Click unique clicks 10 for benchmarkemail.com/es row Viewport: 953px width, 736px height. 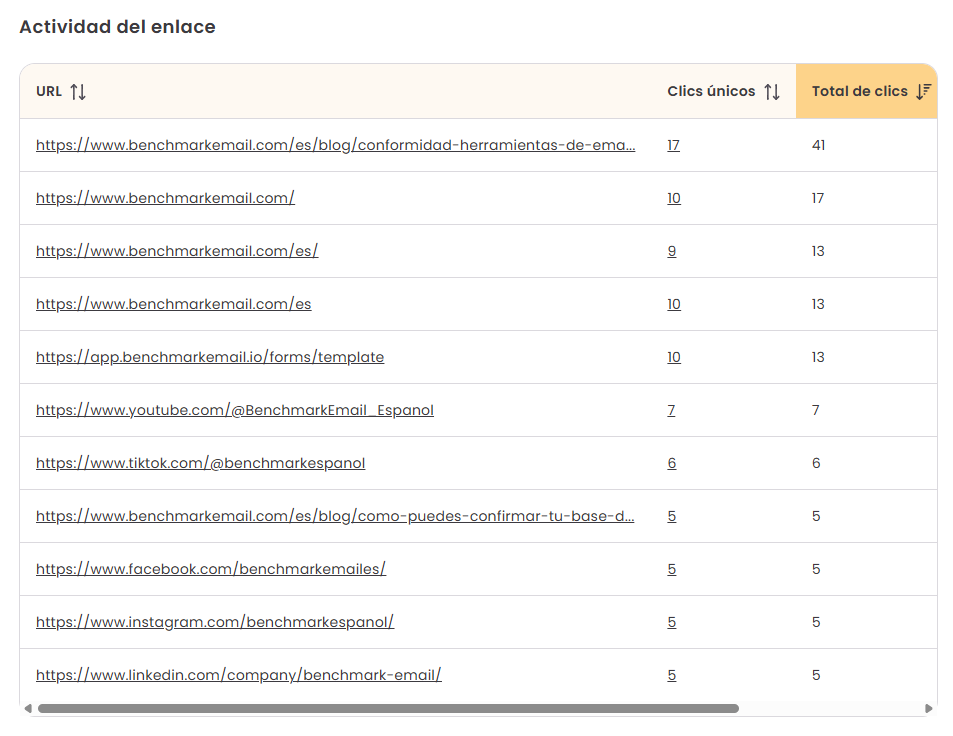pos(674,304)
